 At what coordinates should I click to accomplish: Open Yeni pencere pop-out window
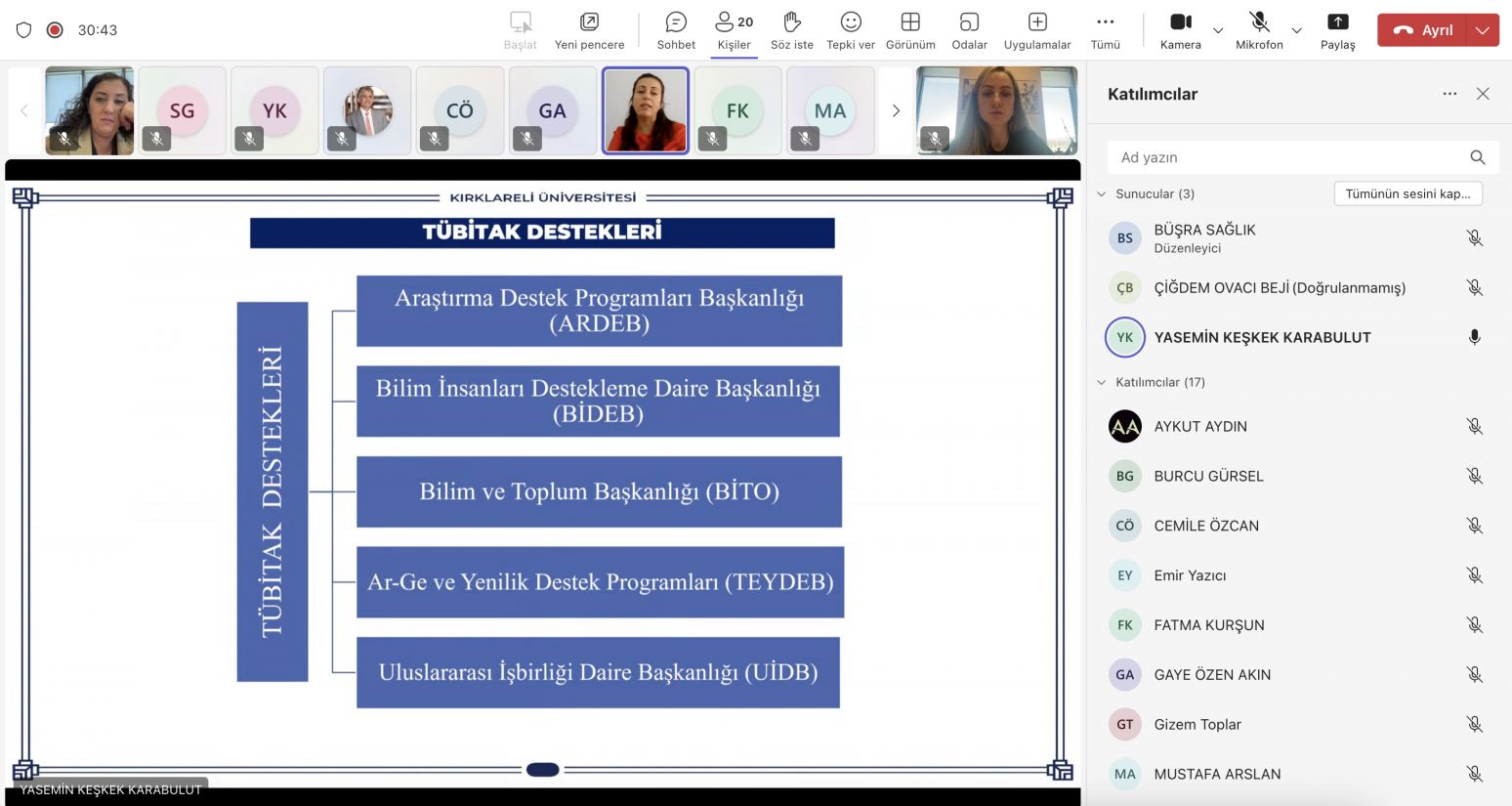(589, 30)
